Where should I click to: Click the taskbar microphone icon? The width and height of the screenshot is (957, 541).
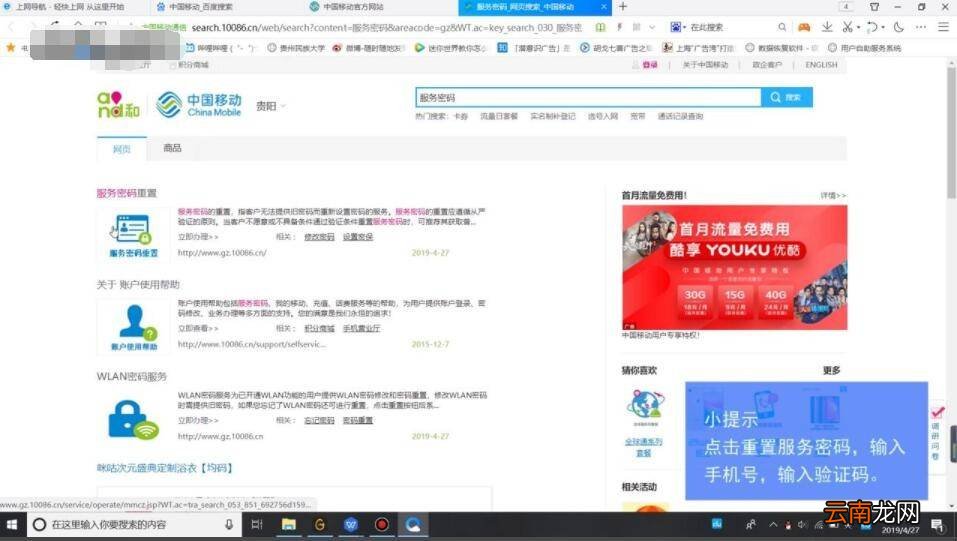point(229,525)
